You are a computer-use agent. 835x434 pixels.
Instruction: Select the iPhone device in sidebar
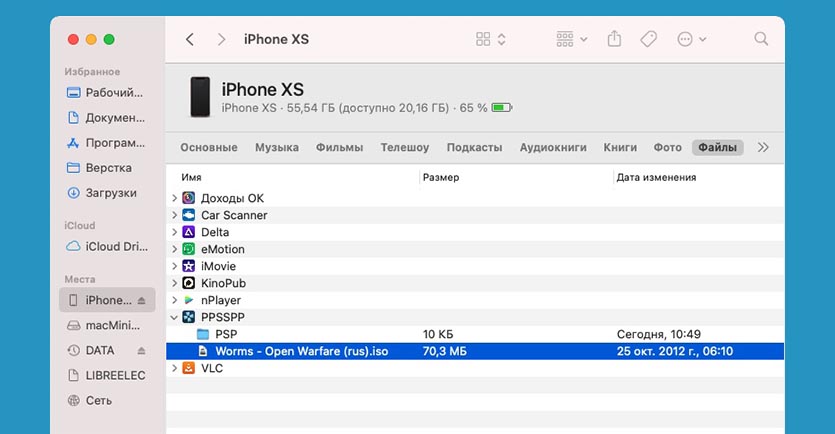coord(107,300)
